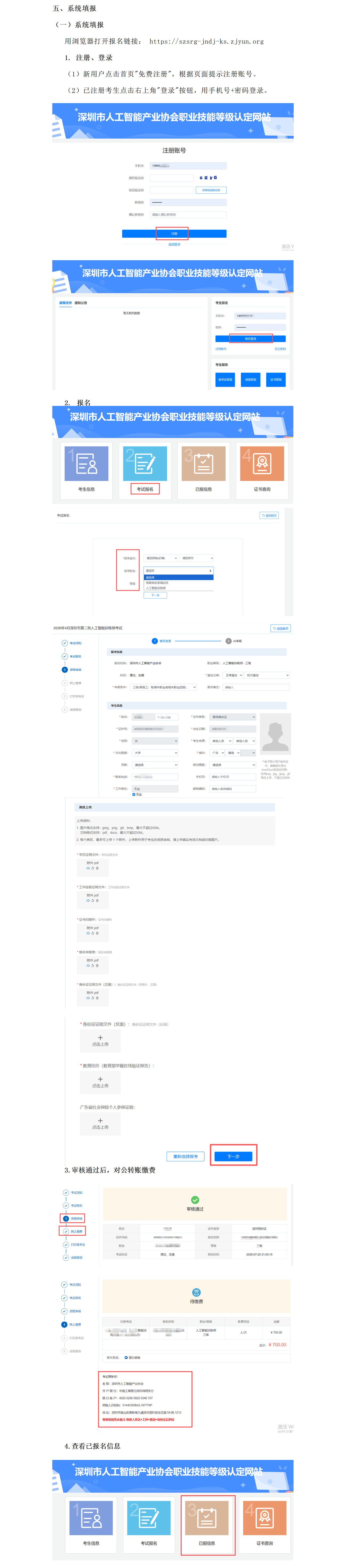Toggle the 无业 checkbox under 工作单位

click(x=134, y=794)
